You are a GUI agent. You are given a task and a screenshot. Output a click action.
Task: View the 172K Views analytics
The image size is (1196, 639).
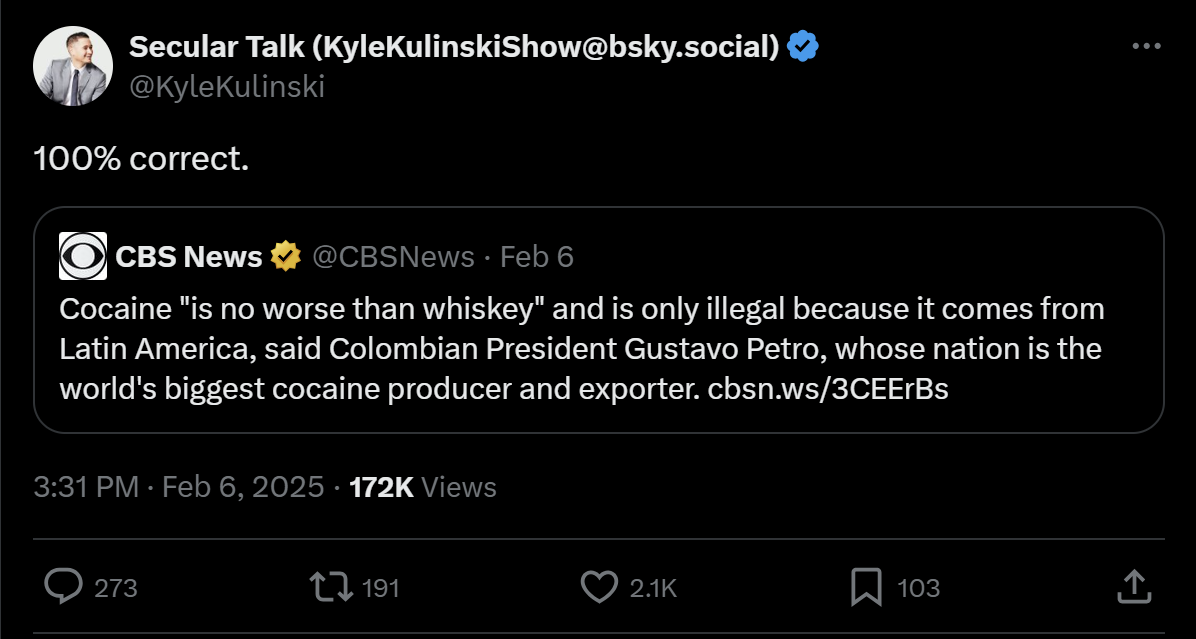(423, 487)
